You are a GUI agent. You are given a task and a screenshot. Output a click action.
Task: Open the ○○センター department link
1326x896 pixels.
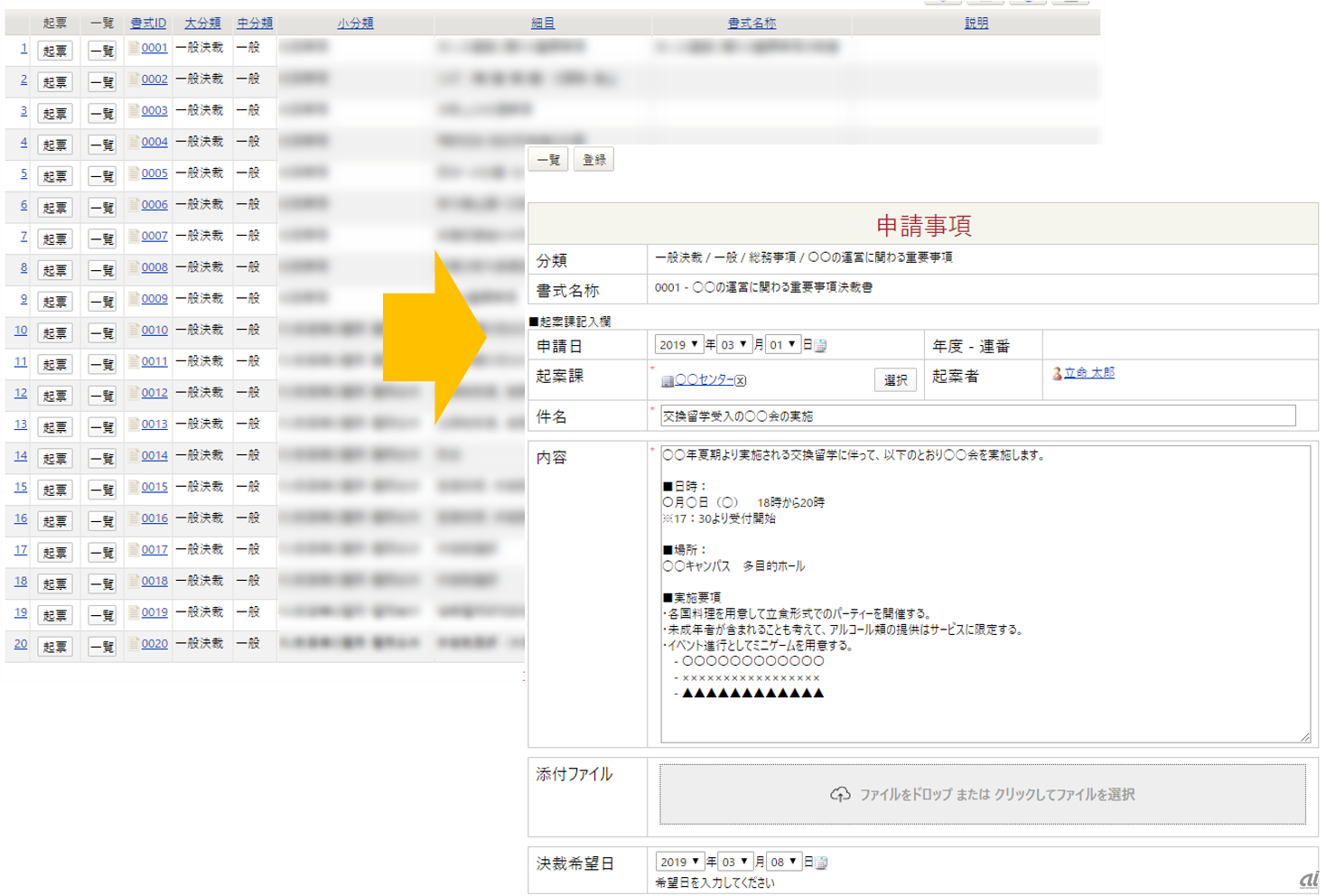click(x=705, y=380)
